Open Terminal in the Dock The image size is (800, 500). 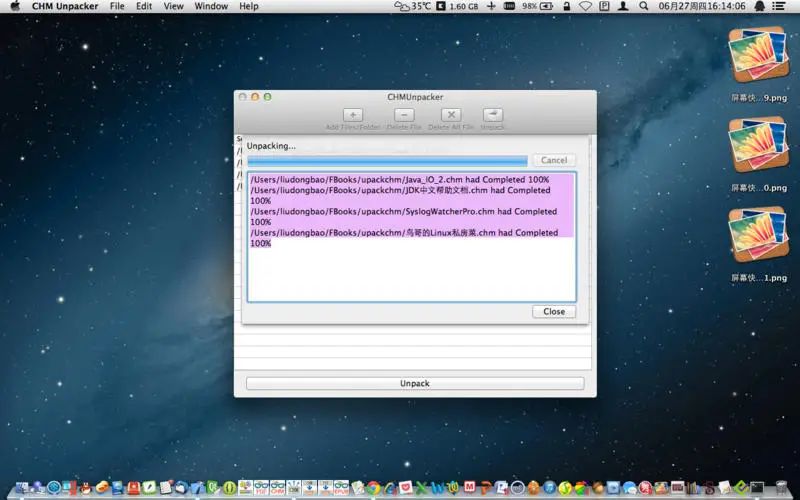point(757,488)
